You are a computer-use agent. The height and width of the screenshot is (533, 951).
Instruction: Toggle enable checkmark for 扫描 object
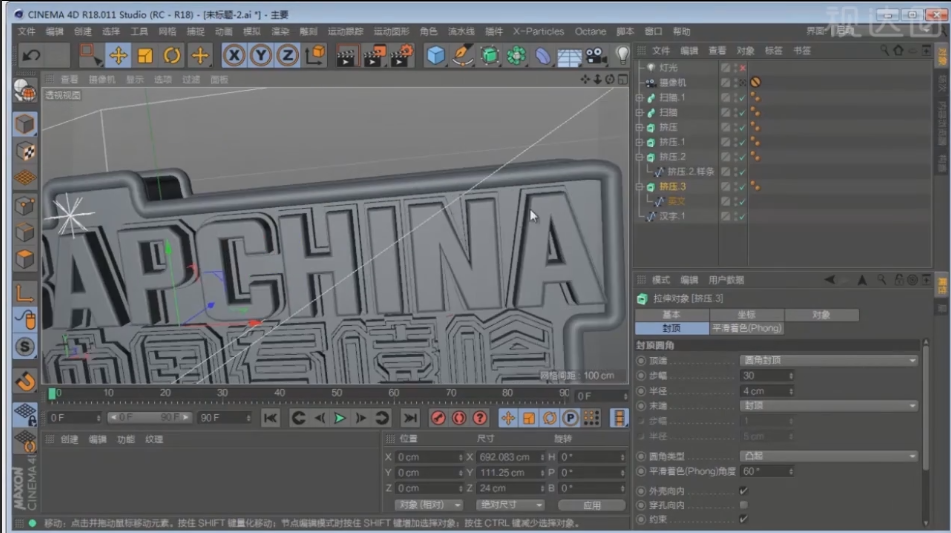coord(742,112)
